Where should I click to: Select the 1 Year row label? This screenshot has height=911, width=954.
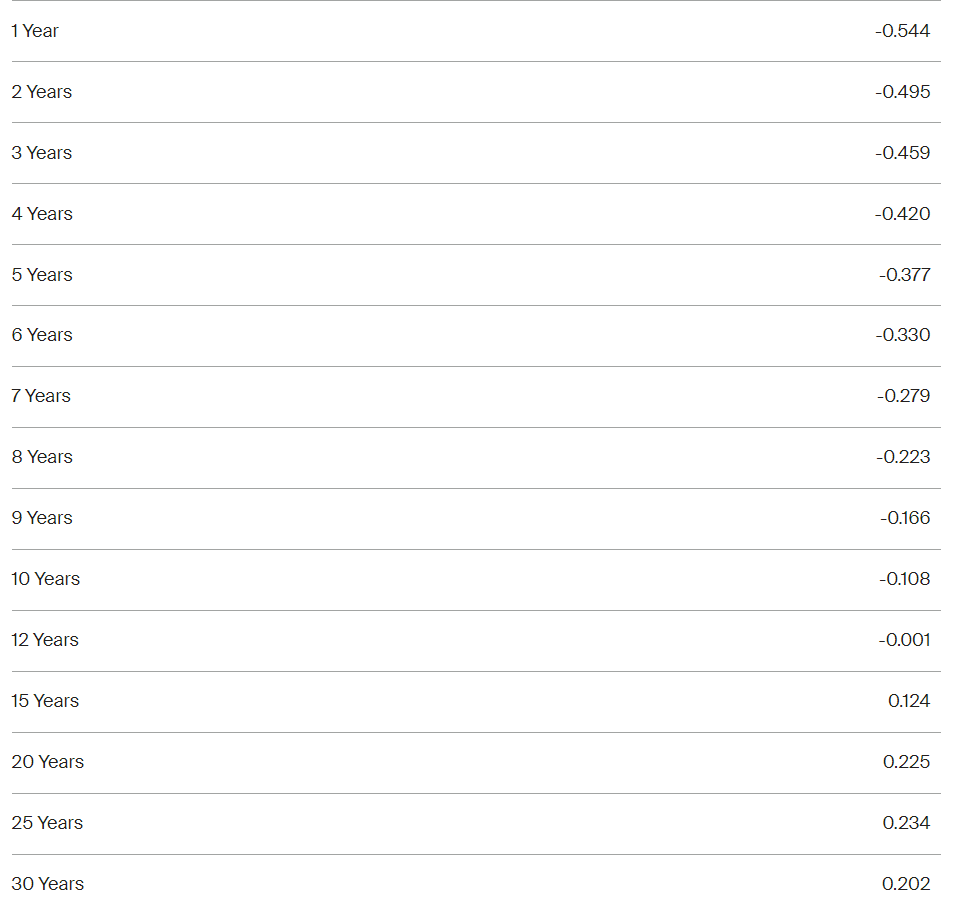(35, 31)
